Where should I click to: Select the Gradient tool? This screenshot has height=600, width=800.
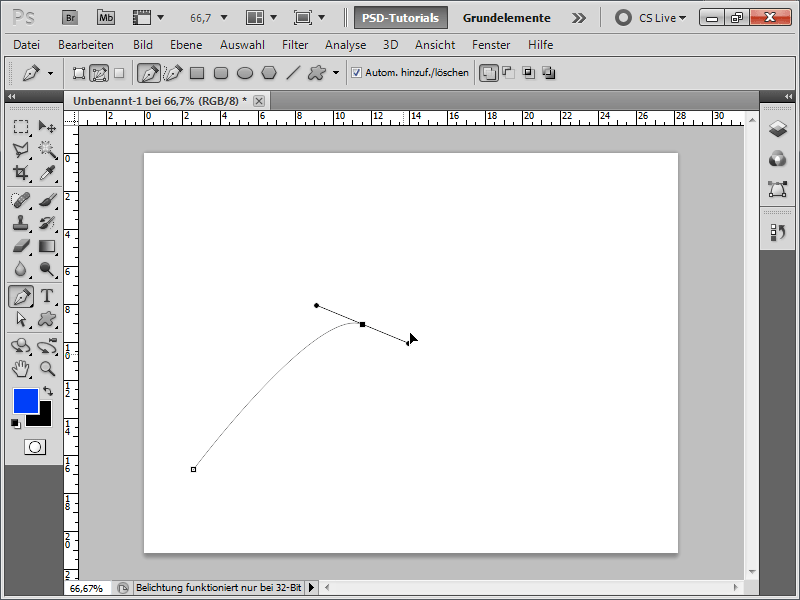(47, 246)
